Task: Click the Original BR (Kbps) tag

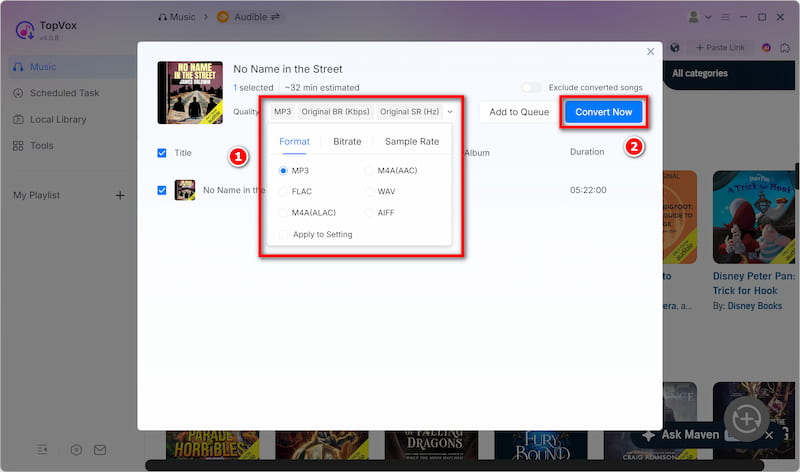Action: coord(335,112)
